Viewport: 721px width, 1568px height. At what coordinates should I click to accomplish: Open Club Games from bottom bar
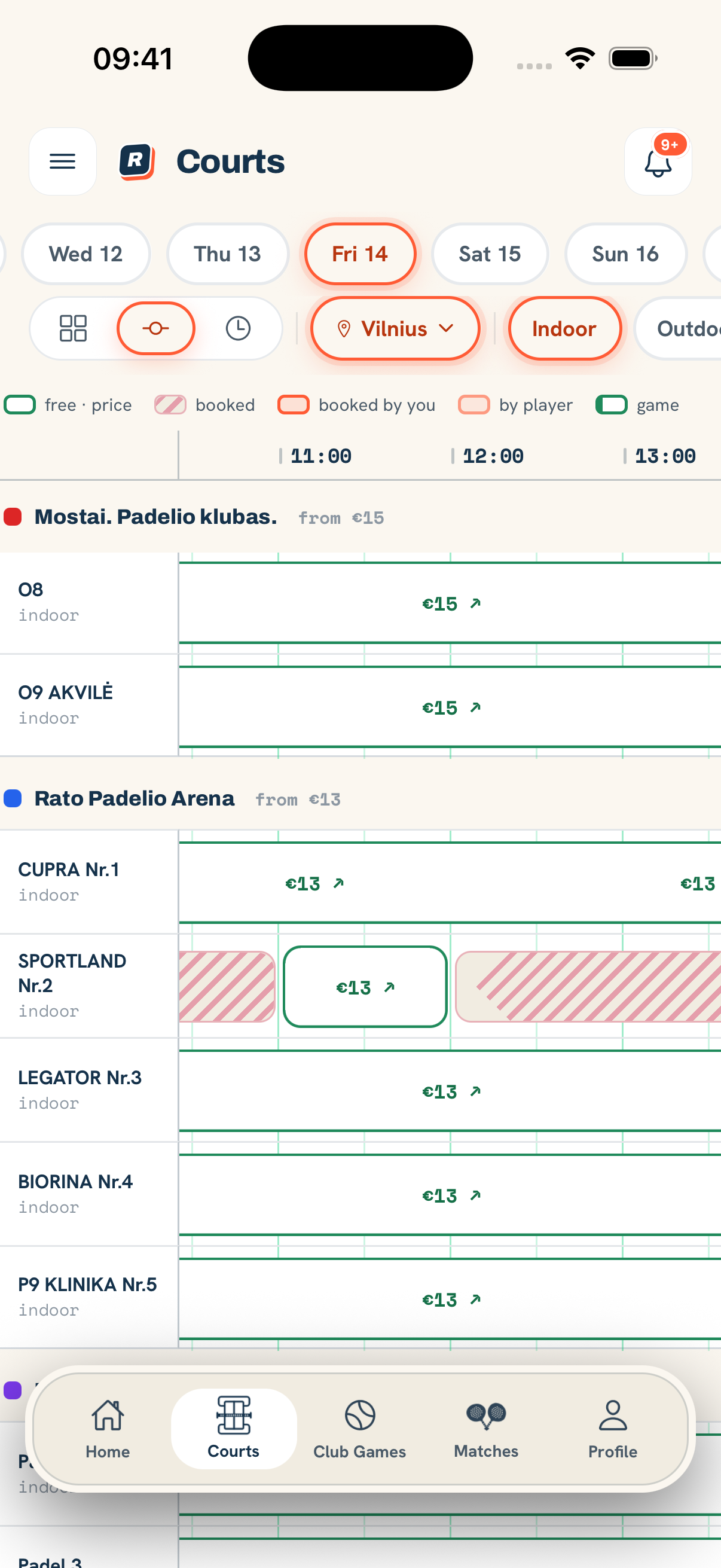[x=359, y=1428]
